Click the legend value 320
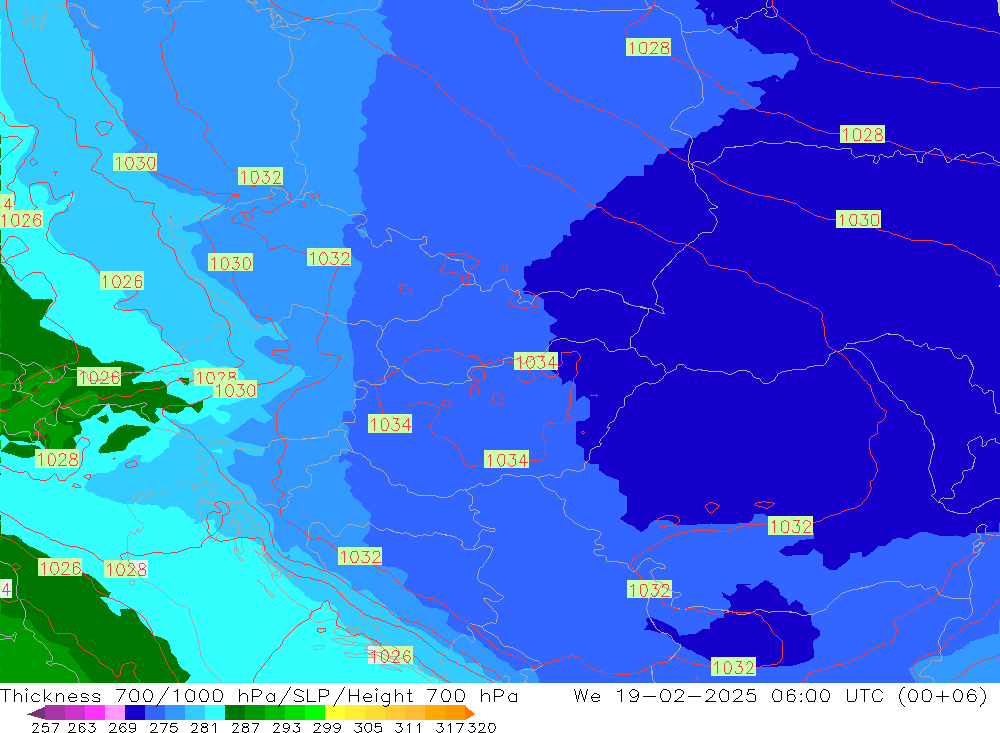Image resolution: width=1000 pixels, height=733 pixels. (x=482, y=727)
